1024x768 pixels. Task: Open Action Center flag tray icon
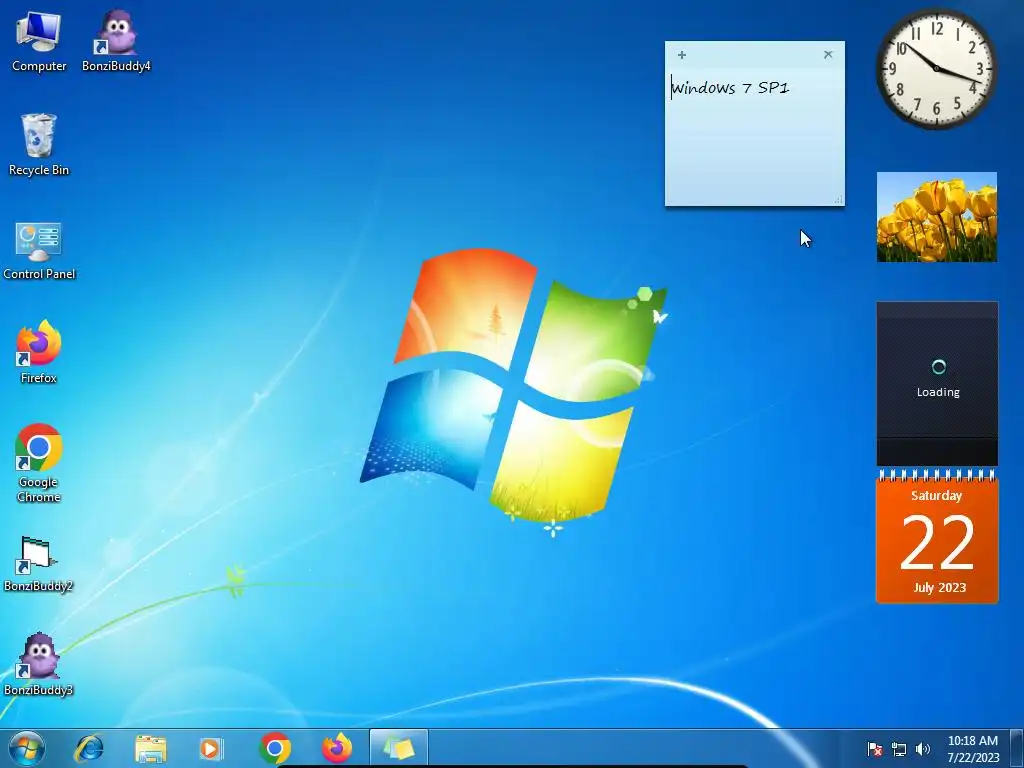(x=874, y=749)
